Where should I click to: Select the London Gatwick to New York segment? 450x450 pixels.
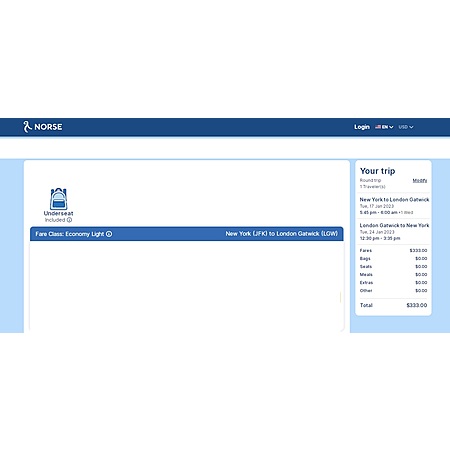pyautogui.click(x=394, y=232)
